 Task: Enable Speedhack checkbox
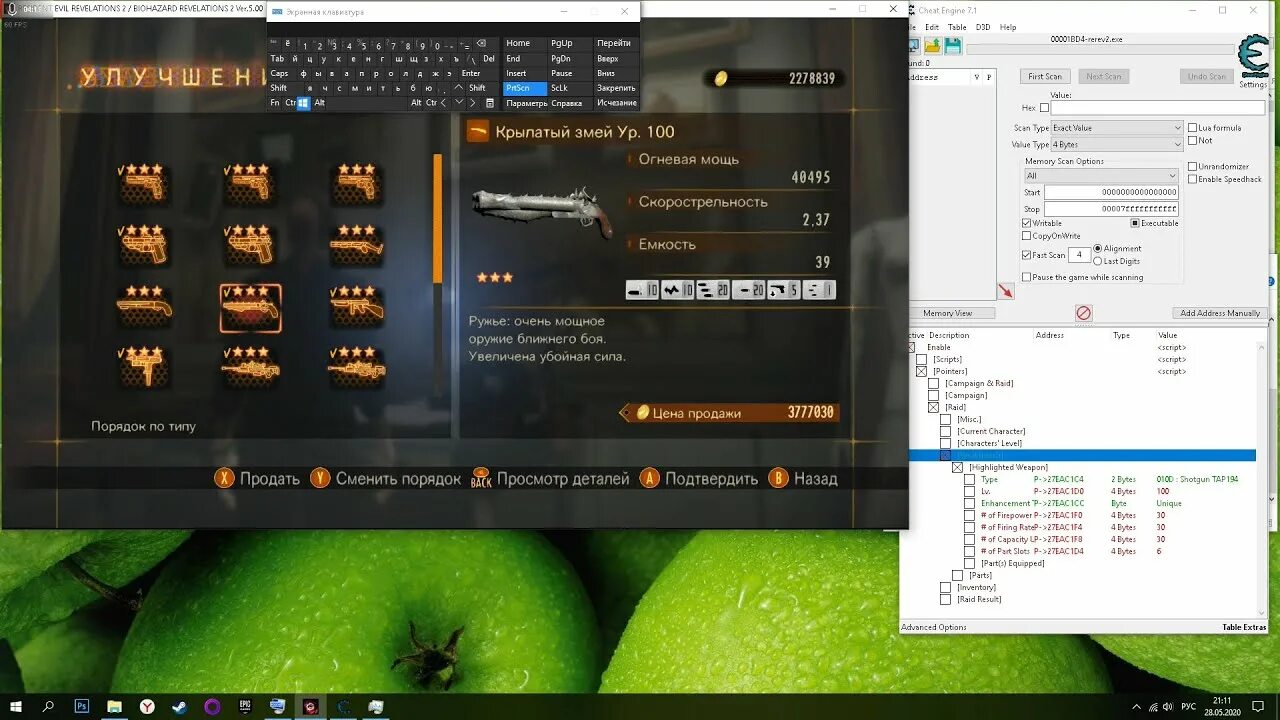coord(1192,179)
